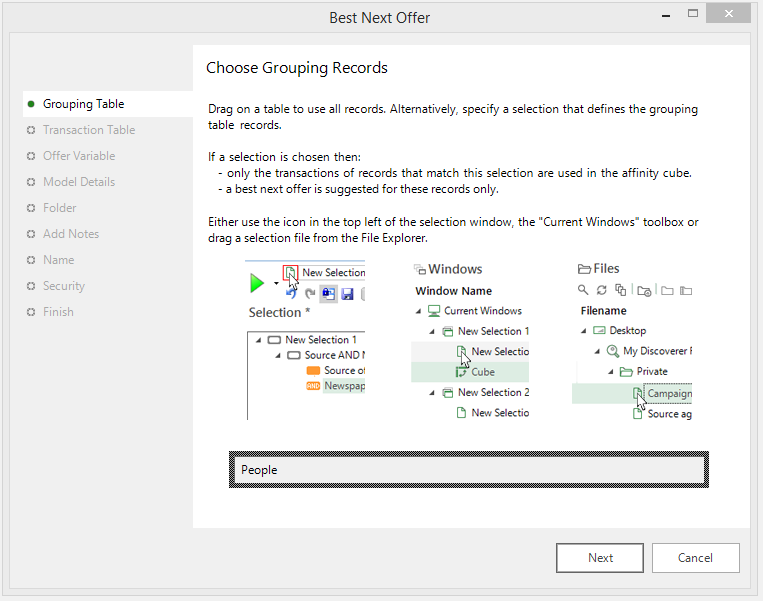Click the orange AND Newspaper icon

pos(313,386)
